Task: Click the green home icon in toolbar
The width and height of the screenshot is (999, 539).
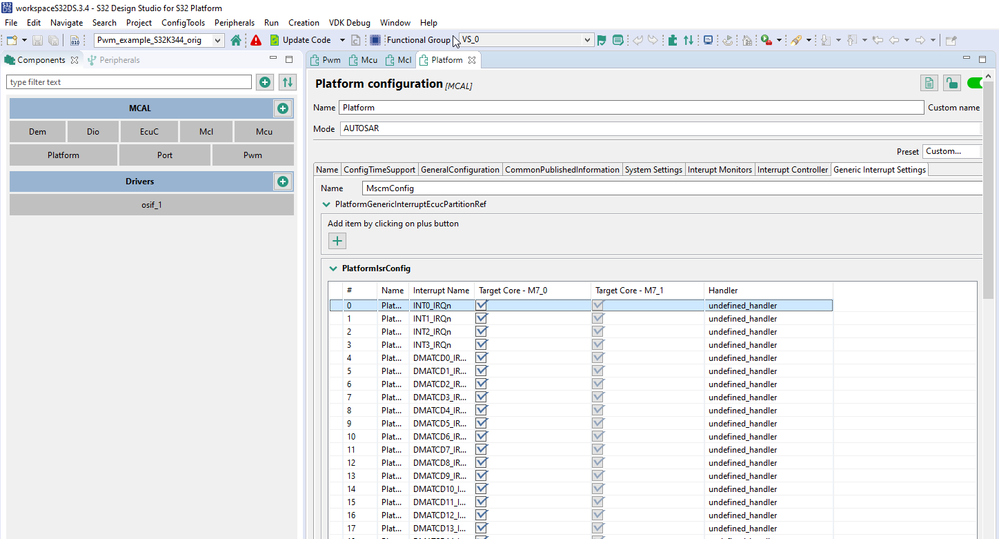Action: [x=236, y=40]
